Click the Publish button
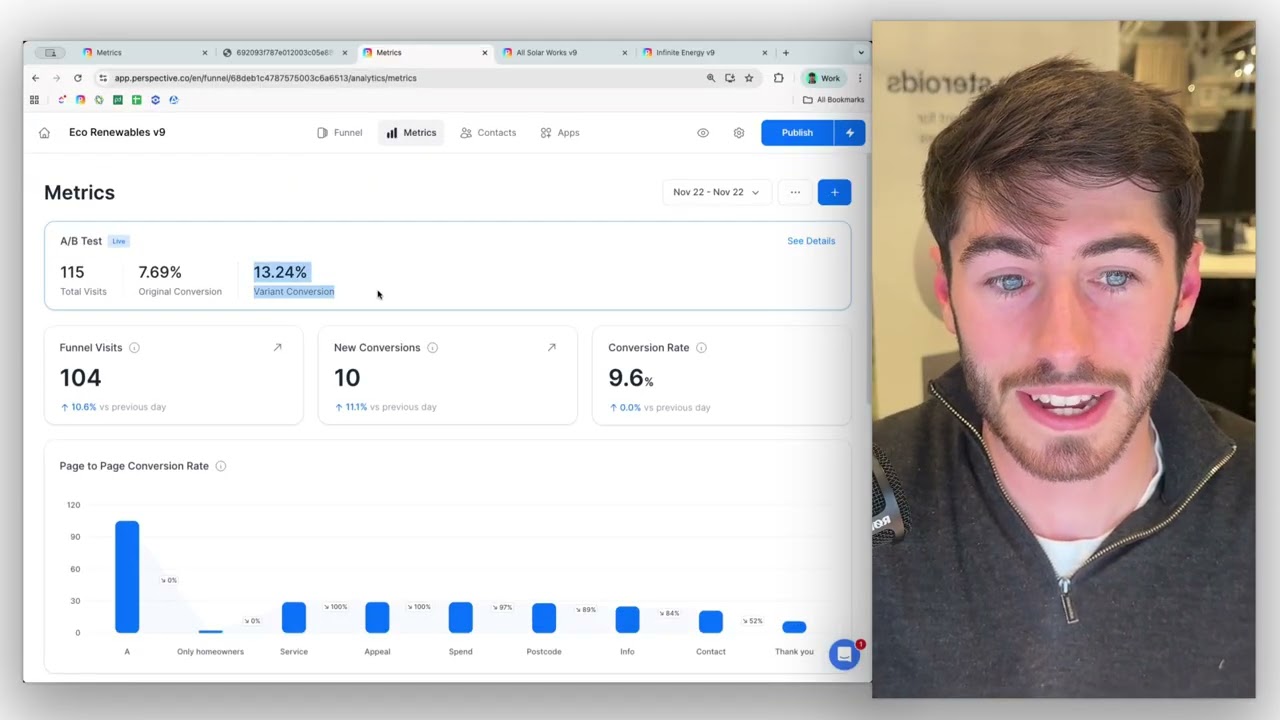The height and width of the screenshot is (720, 1280). pos(797,133)
